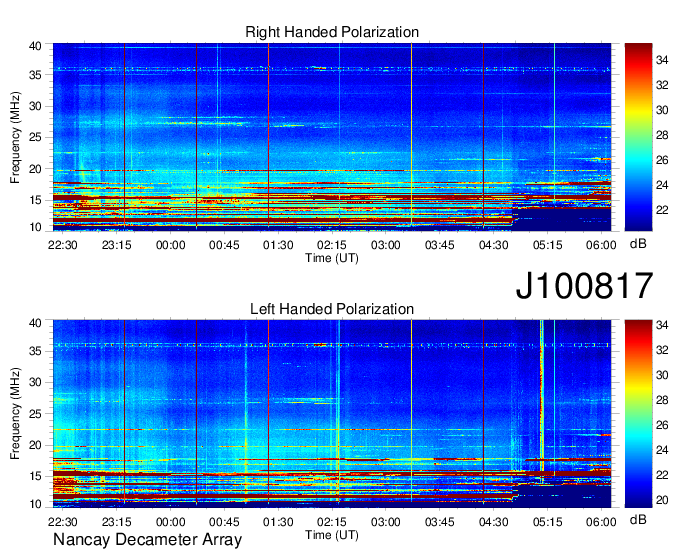Select the J100817 observation label

584,285
